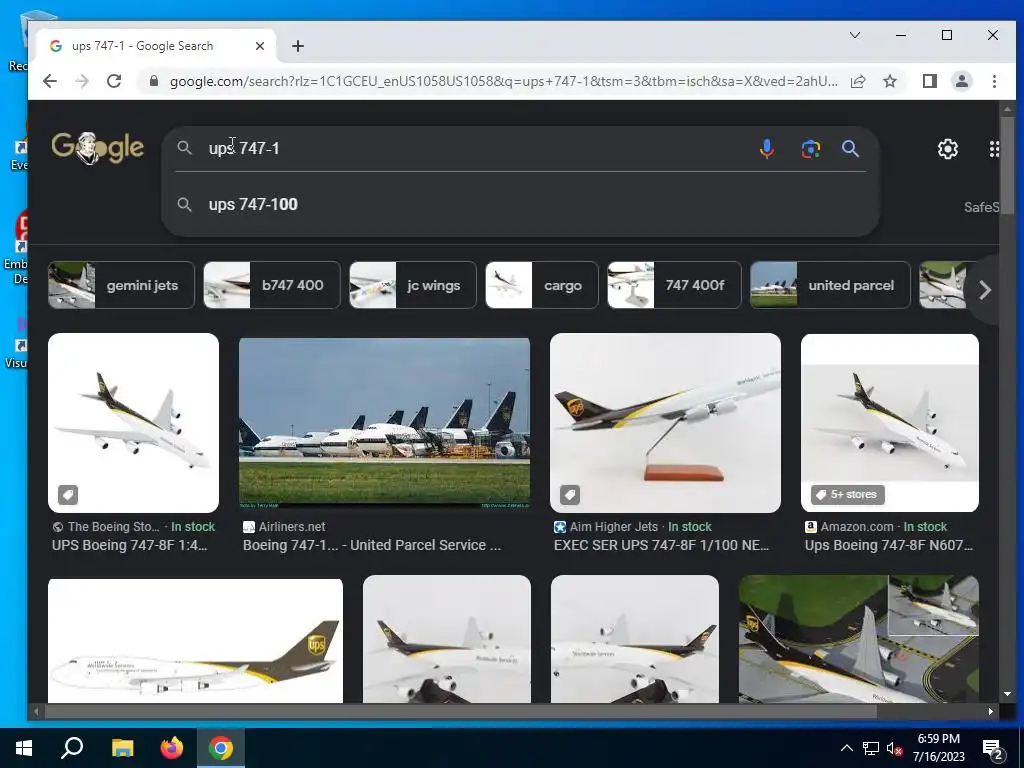Screen dimensions: 1024x768
Task: Open the Windows Start menu
Action: tap(24, 748)
